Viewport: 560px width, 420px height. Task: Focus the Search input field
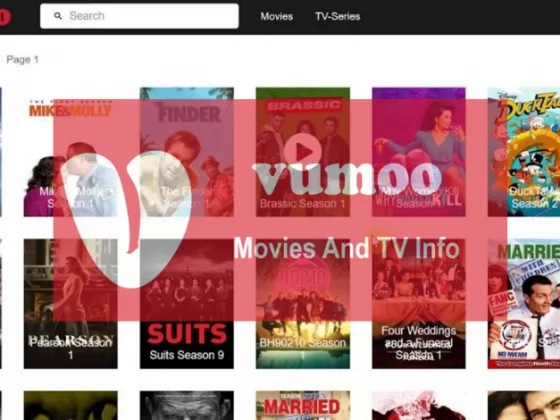139,16
